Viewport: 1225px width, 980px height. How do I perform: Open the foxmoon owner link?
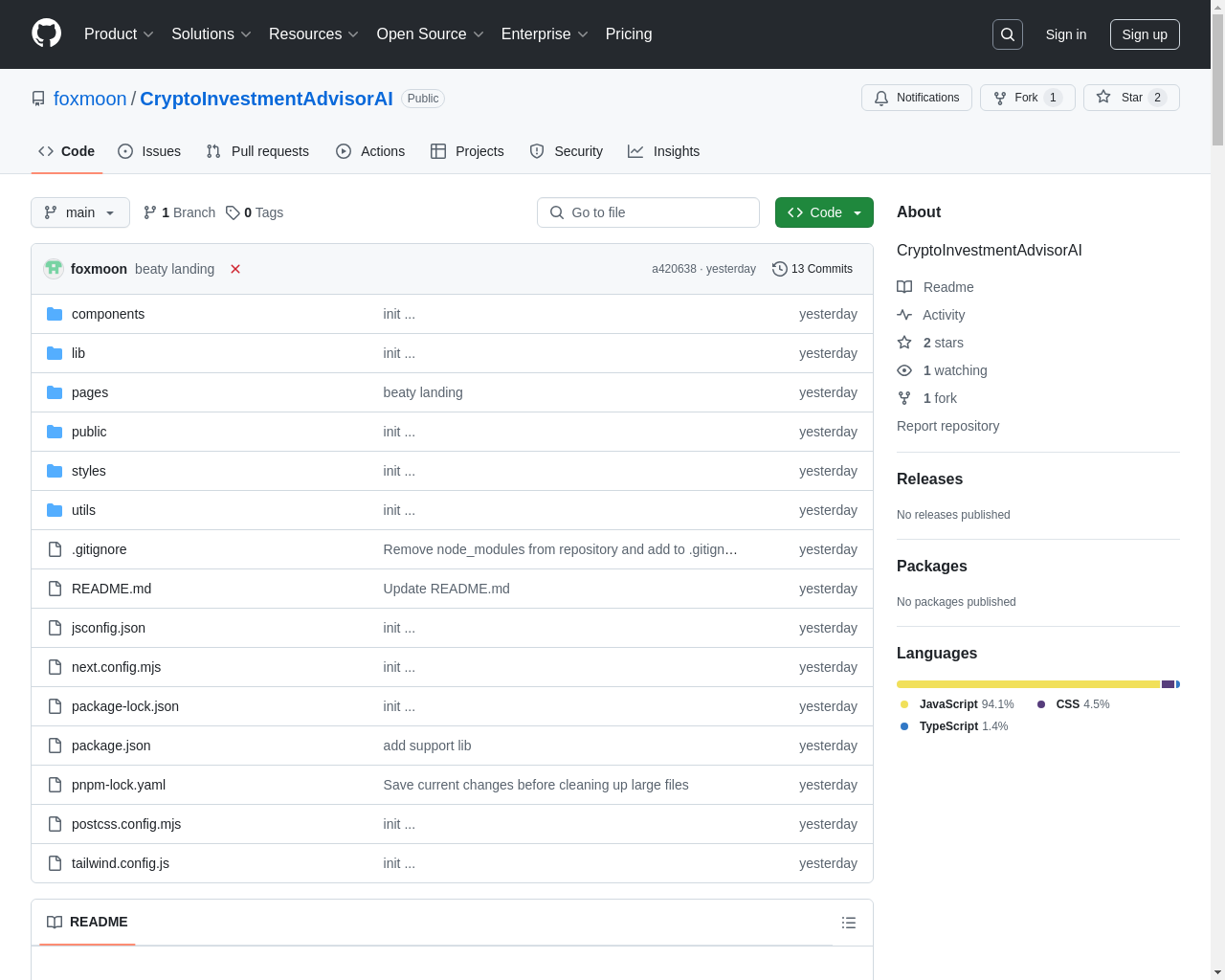pos(90,99)
